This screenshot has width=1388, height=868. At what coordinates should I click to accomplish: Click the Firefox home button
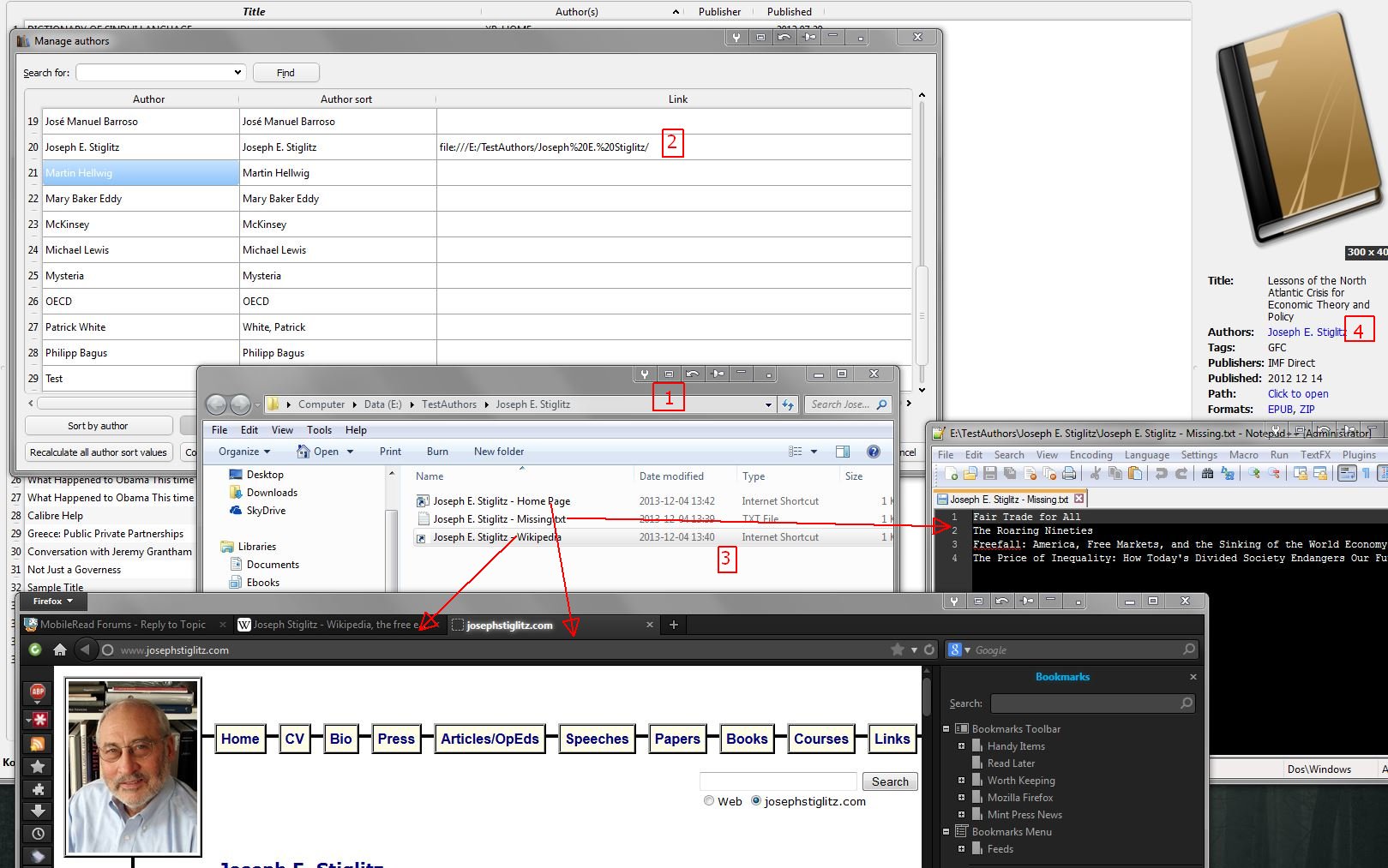tap(60, 650)
